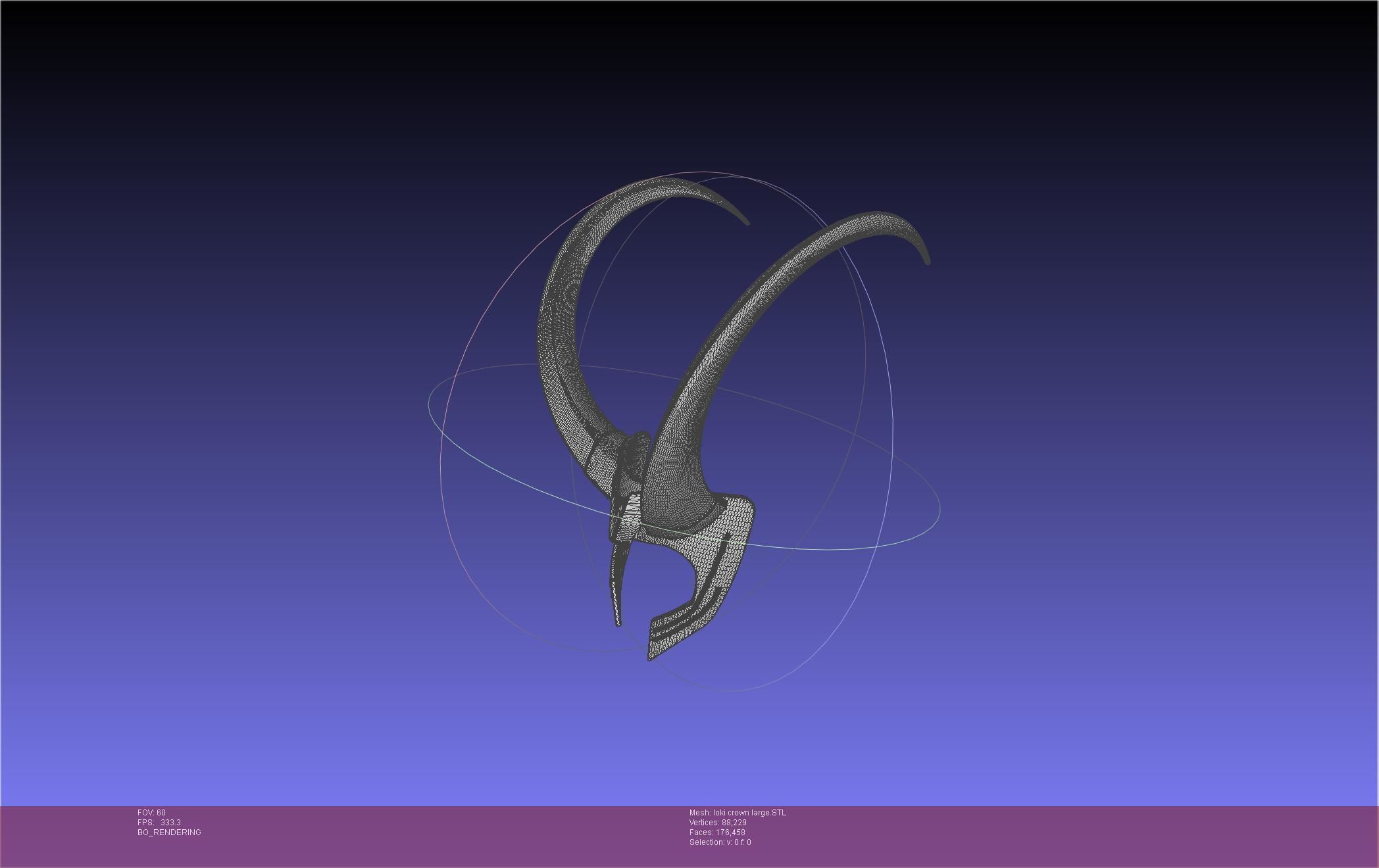Click the 'FOV: 60' status text
The width and height of the screenshot is (1379, 868).
click(151, 813)
